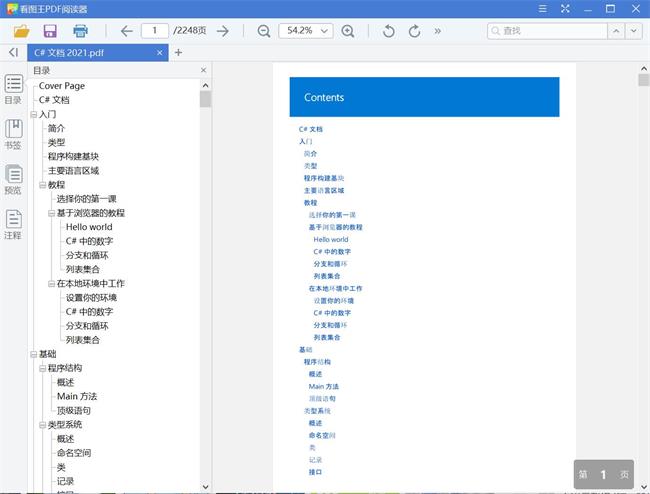The height and width of the screenshot is (494, 650).
Task: Click the page number input field
Action: (155, 31)
